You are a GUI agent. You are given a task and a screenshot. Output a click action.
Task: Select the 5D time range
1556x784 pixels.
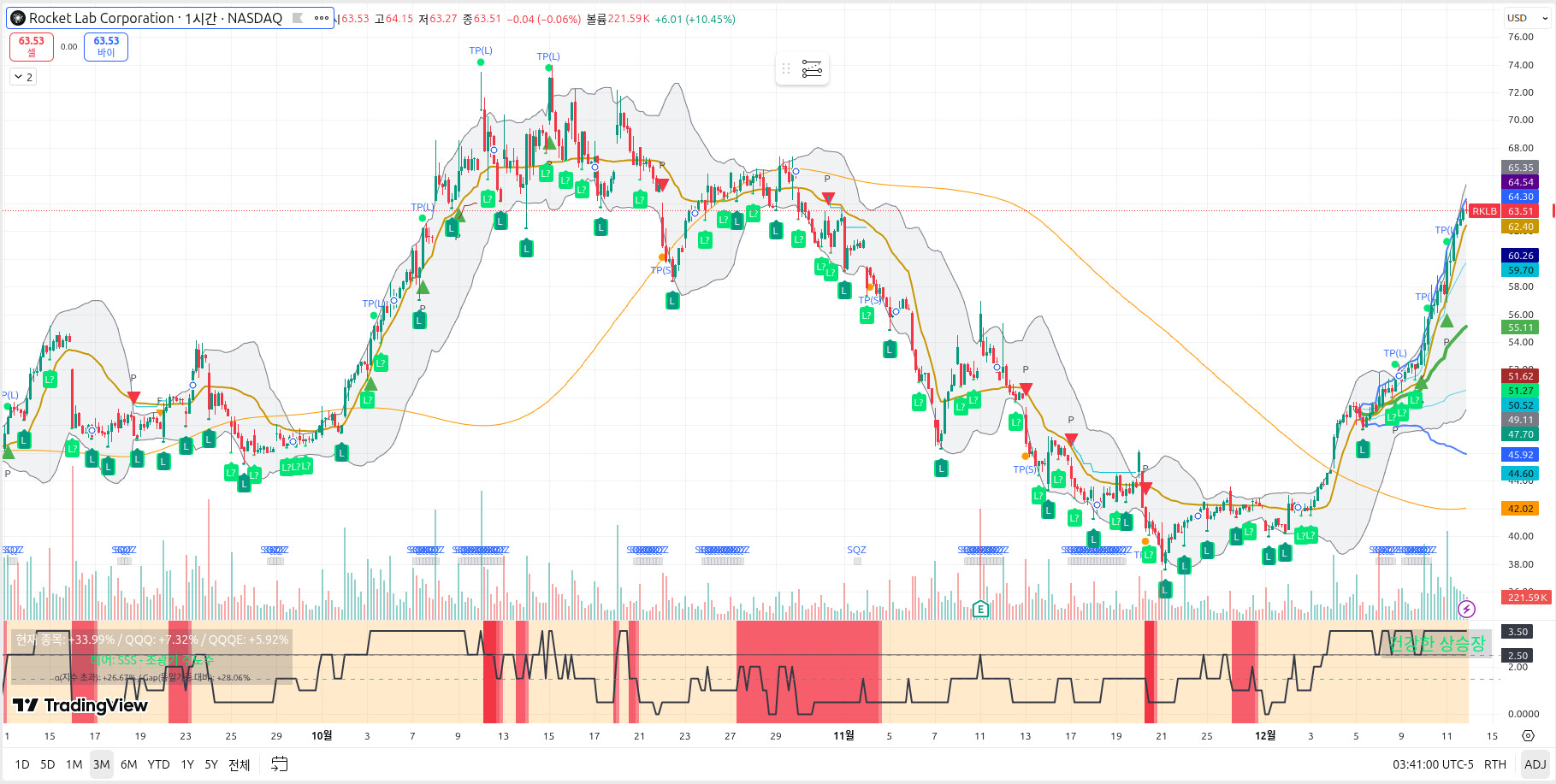[x=48, y=764]
